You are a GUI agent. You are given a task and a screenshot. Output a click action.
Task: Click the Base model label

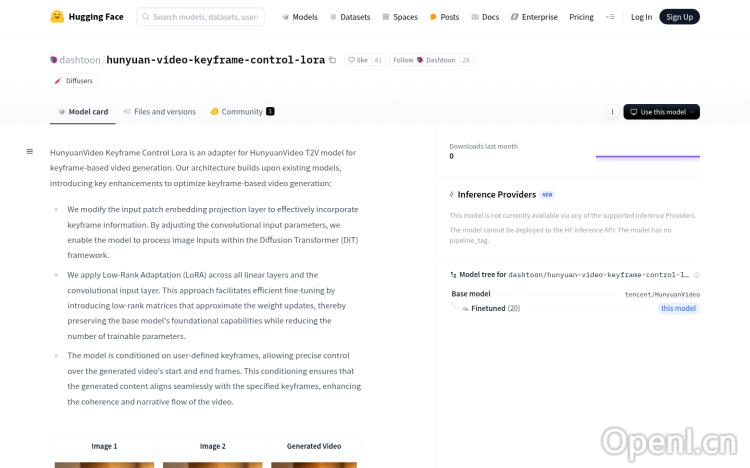471,294
